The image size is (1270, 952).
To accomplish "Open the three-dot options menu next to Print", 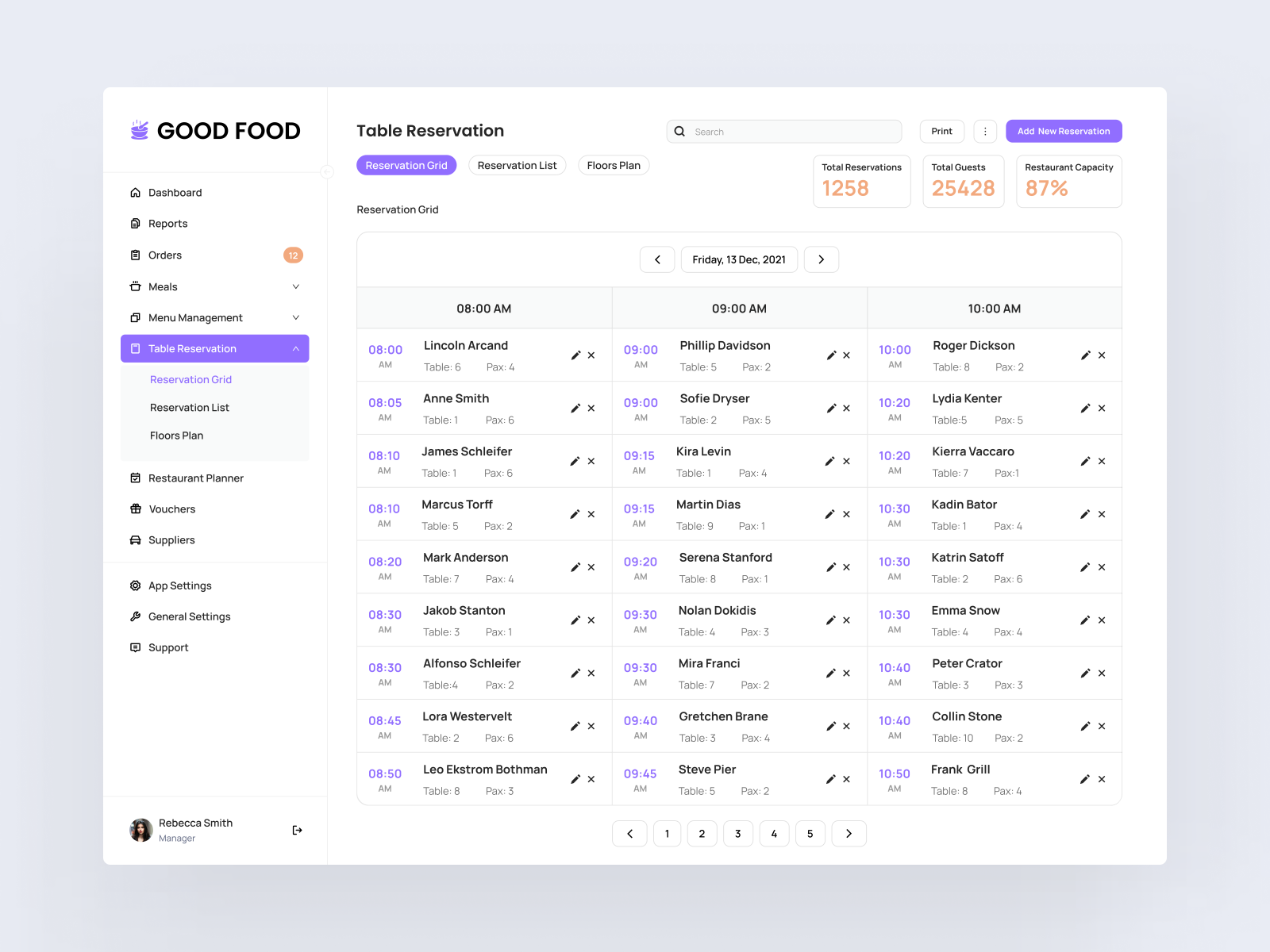I will pyautogui.click(x=985, y=131).
